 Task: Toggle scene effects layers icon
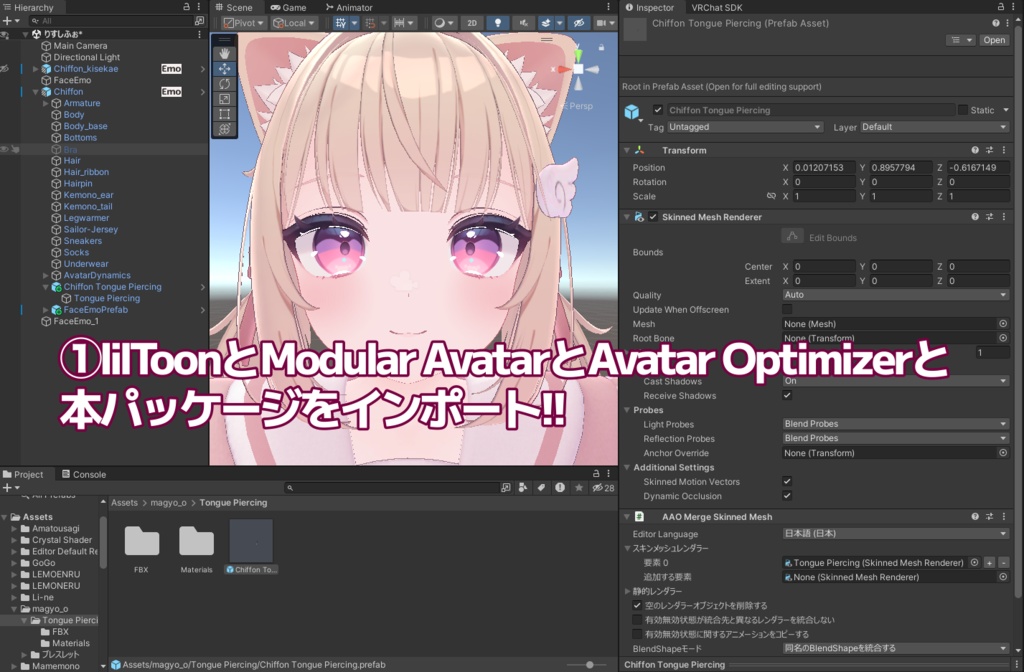click(546, 23)
